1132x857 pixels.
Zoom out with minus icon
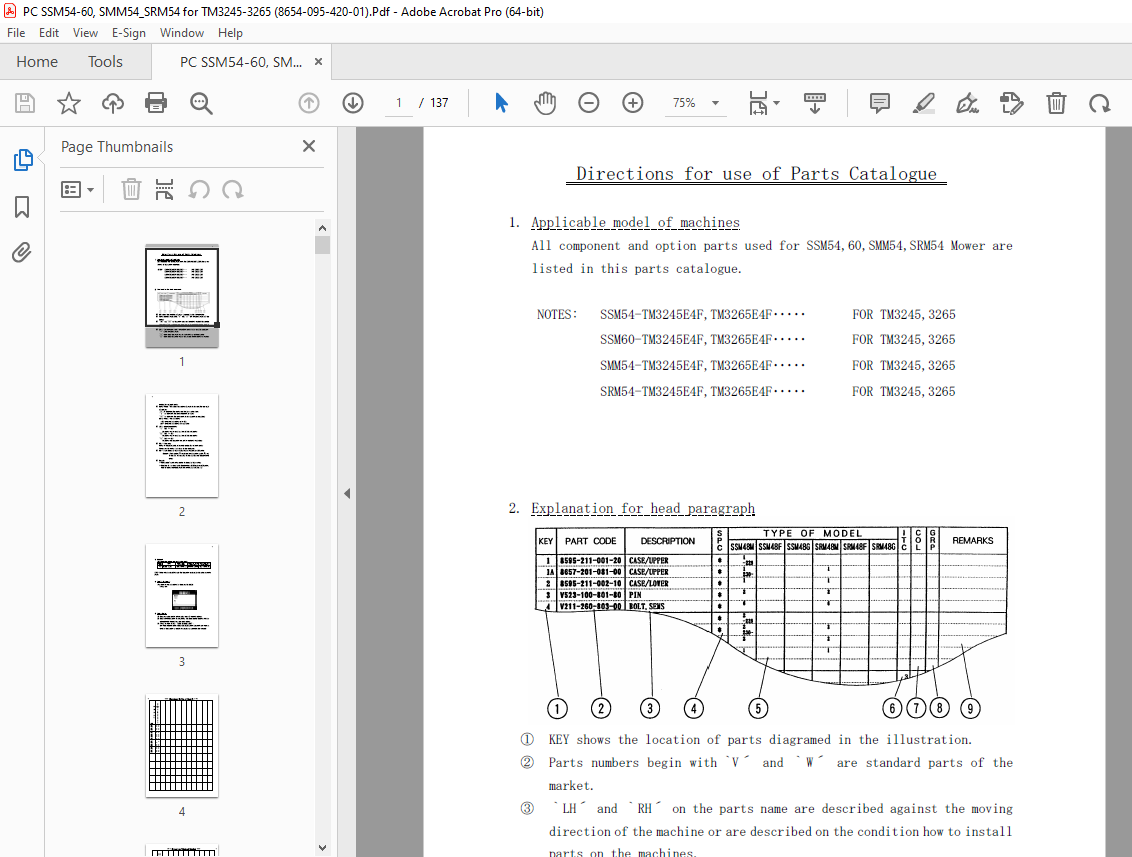click(x=589, y=103)
